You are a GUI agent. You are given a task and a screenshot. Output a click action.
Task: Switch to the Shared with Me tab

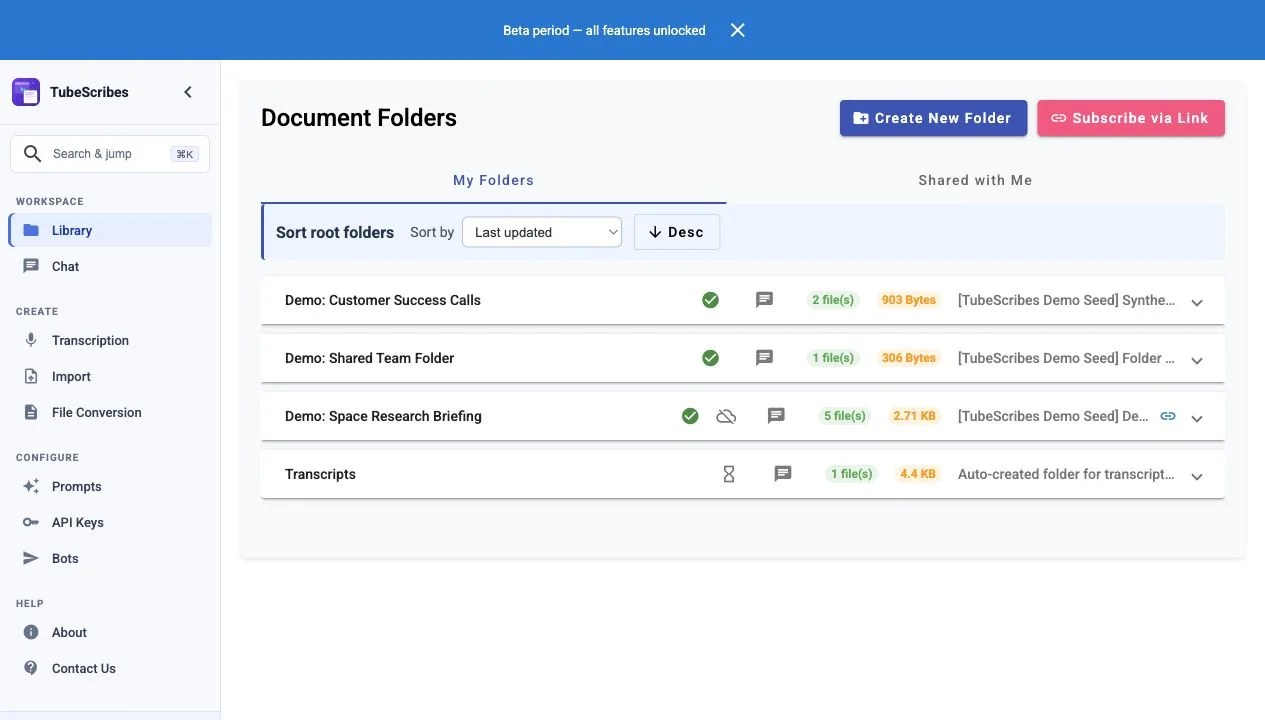pyautogui.click(x=975, y=181)
